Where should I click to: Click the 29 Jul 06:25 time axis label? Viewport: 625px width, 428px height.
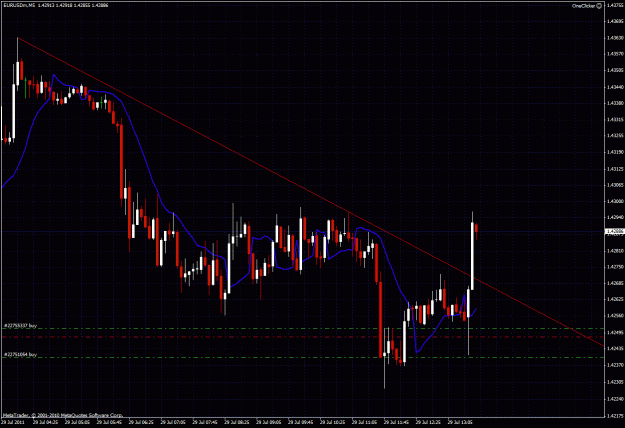[x=141, y=421]
